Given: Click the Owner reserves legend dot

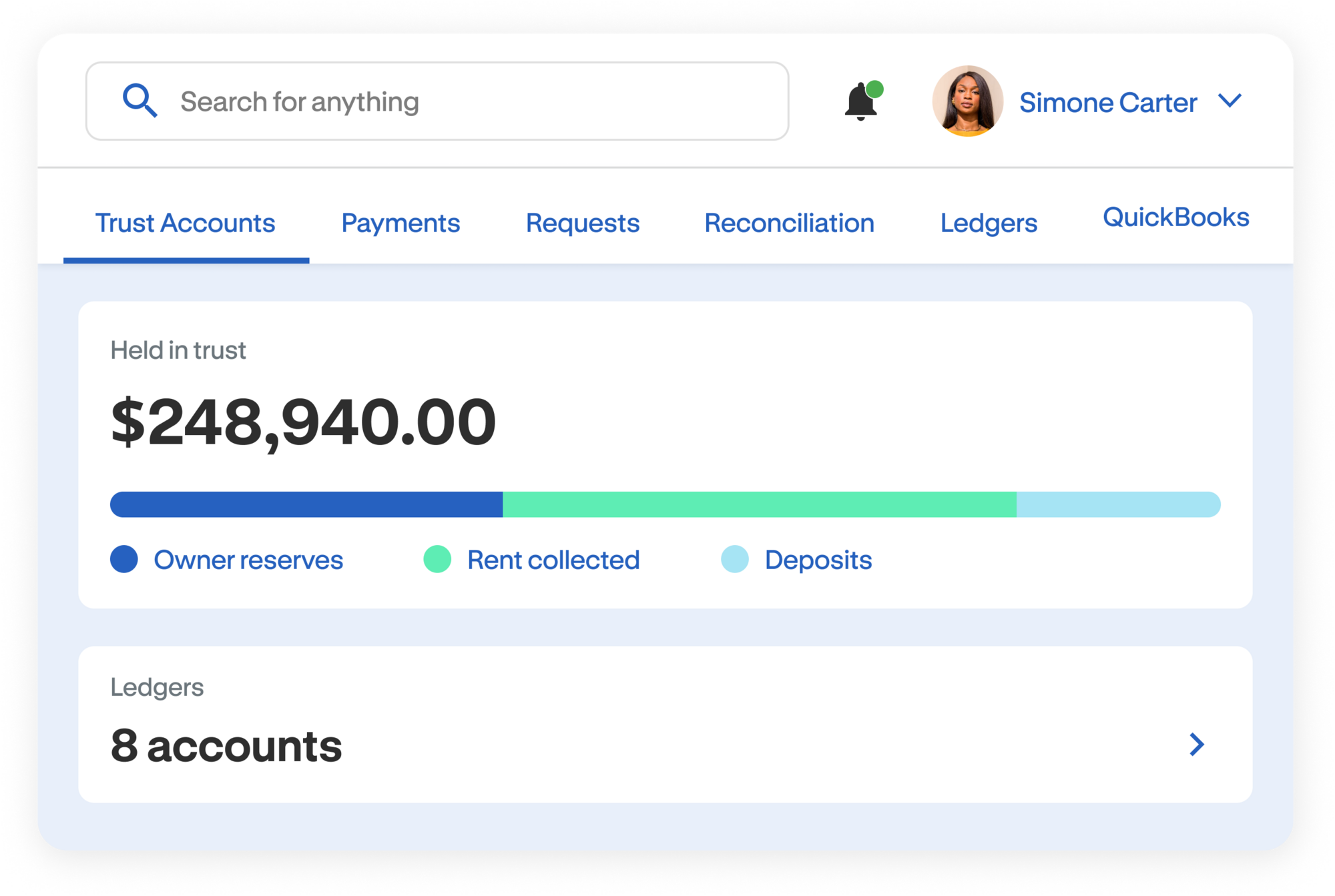Looking at the screenshot, I should (x=124, y=559).
